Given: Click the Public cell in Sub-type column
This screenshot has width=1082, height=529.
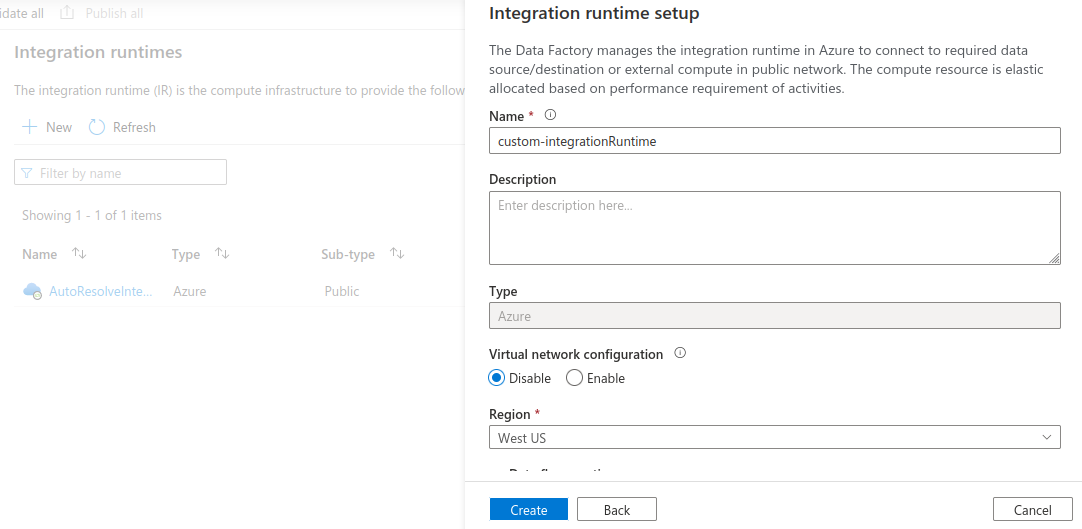Looking at the screenshot, I should click(342, 291).
